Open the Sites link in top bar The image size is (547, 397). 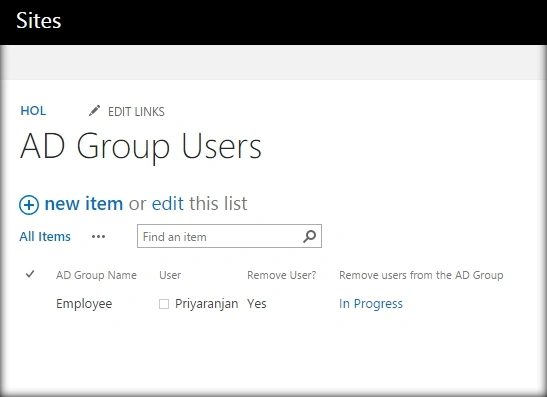click(38, 20)
